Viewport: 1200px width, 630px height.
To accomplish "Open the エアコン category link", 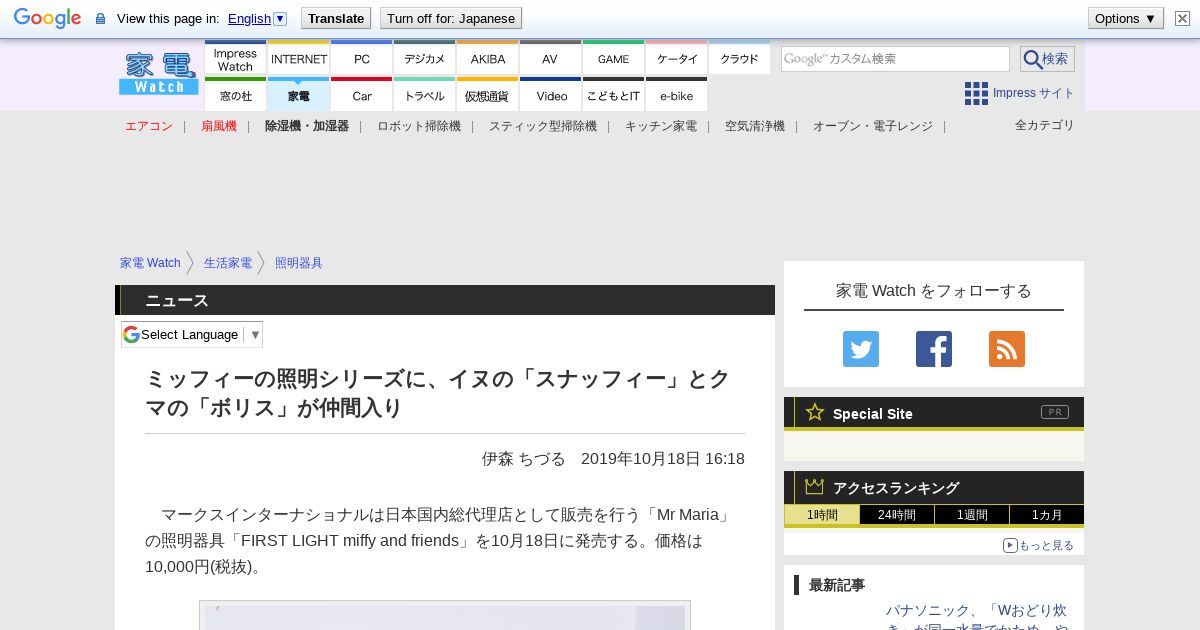I will [x=149, y=126].
